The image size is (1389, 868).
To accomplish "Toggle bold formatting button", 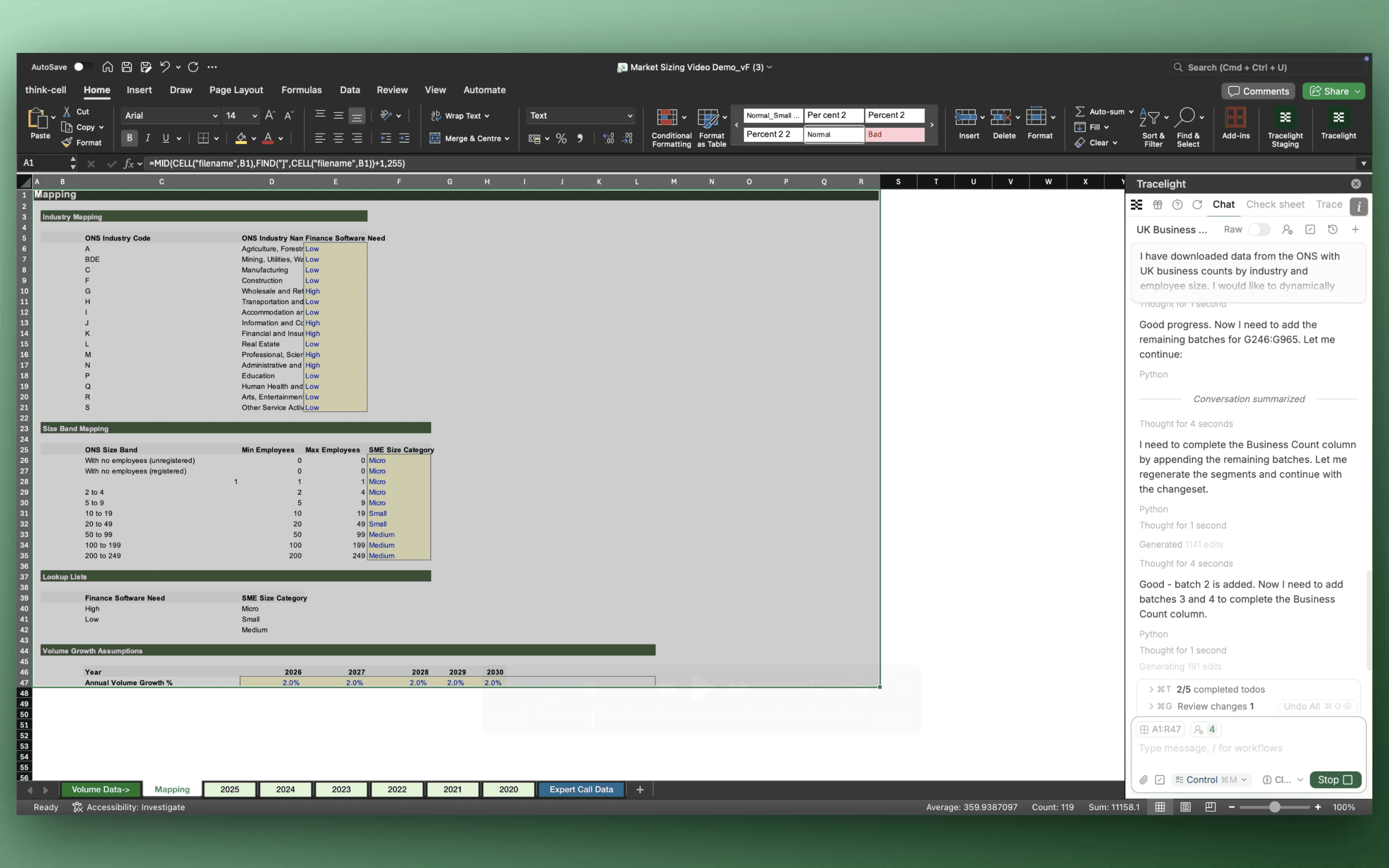I will pyautogui.click(x=130, y=138).
